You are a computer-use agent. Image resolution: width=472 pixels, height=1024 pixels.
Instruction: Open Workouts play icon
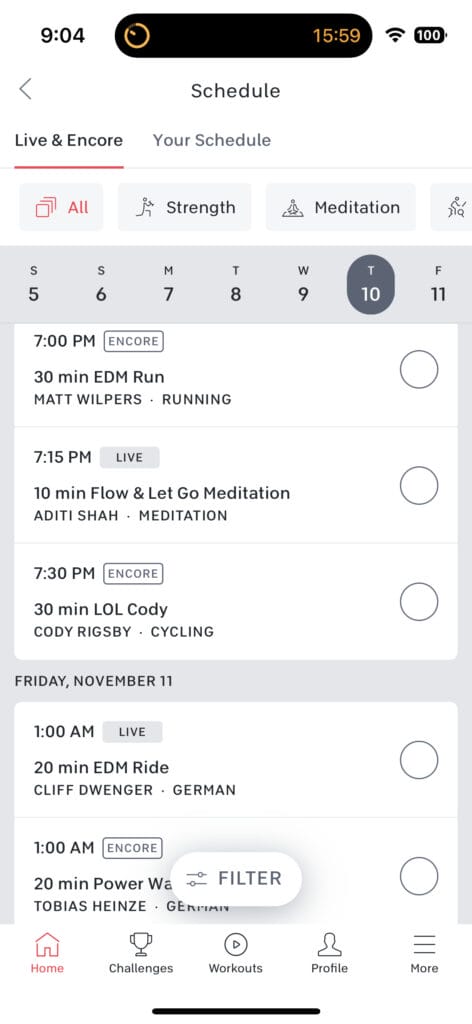(x=236, y=944)
